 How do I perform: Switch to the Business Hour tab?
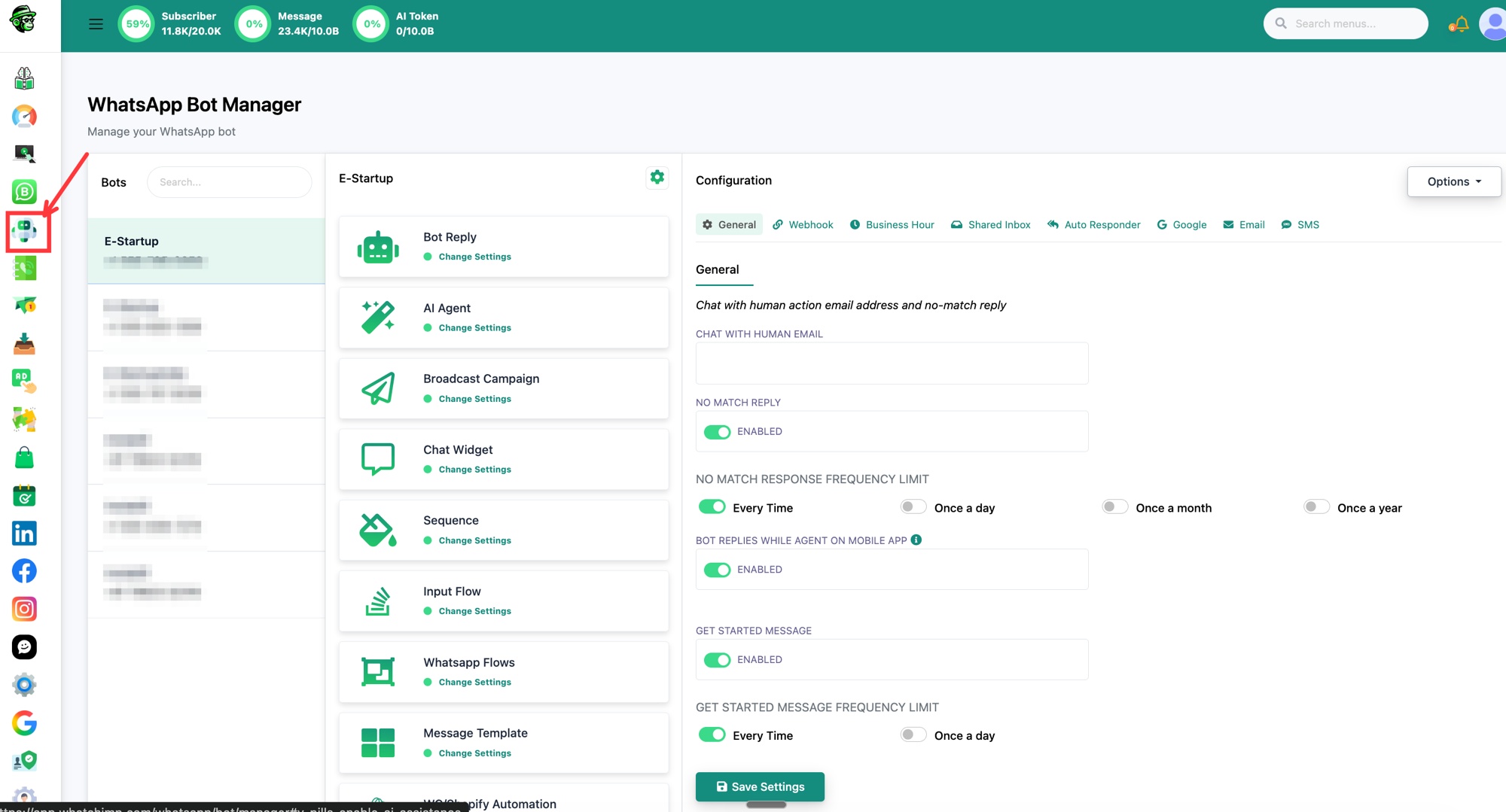[x=892, y=224]
